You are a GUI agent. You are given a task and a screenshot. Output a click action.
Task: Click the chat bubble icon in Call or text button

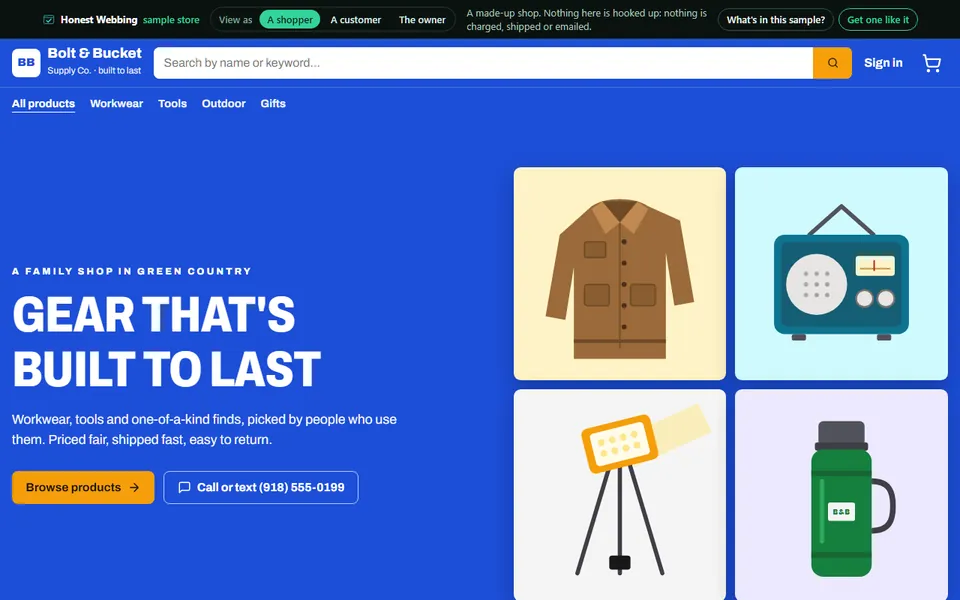[x=184, y=487]
